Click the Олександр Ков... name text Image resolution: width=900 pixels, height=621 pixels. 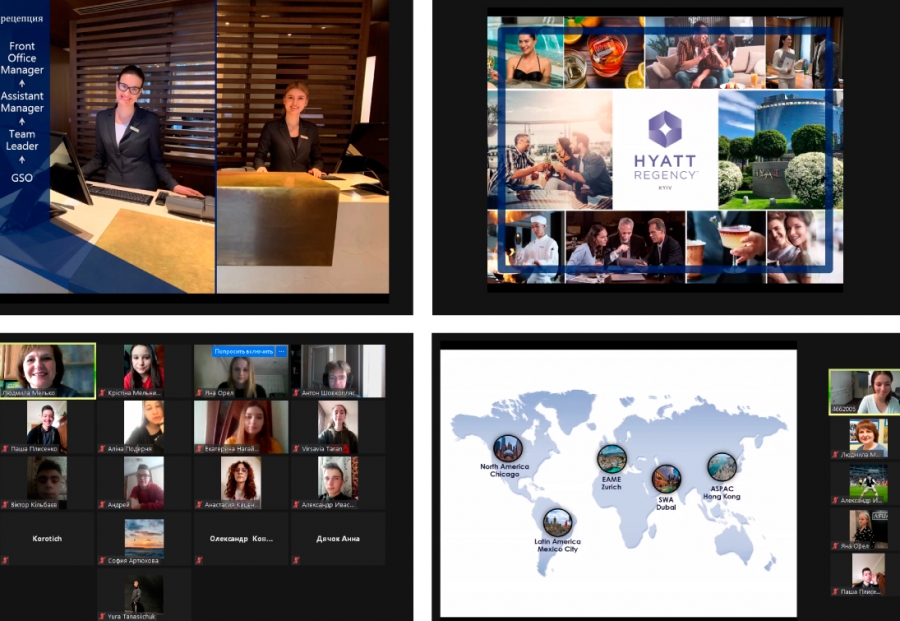point(241,539)
